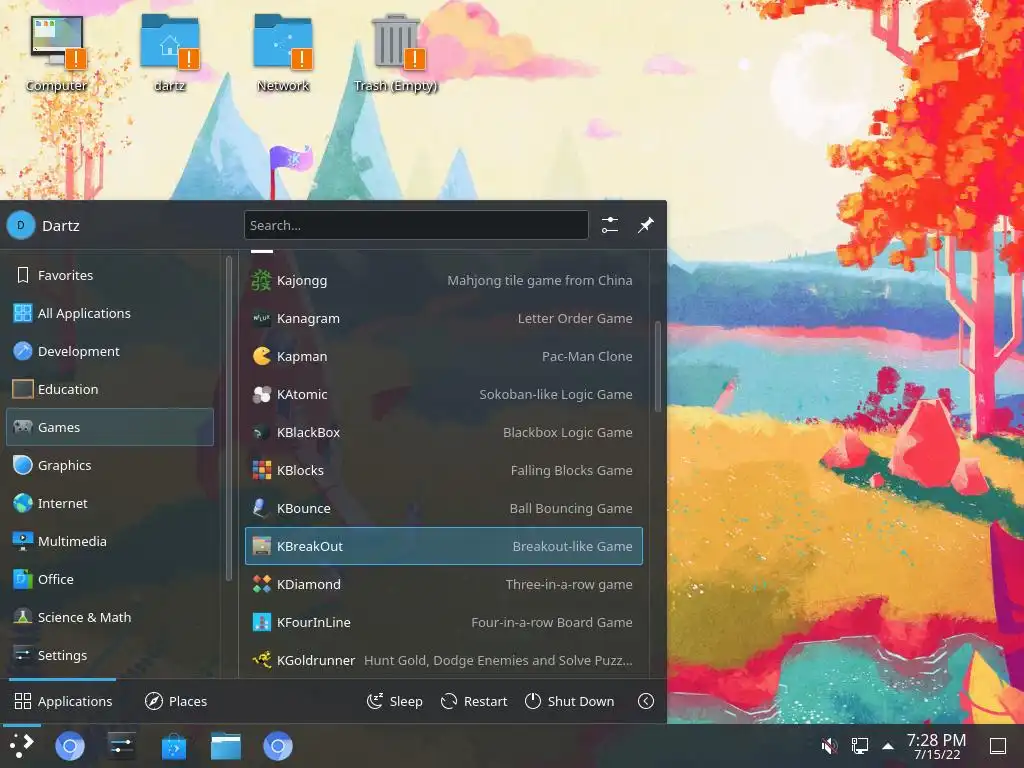Viewport: 1024px width, 768px height.
Task: Click the Sleep button
Action: click(x=394, y=701)
